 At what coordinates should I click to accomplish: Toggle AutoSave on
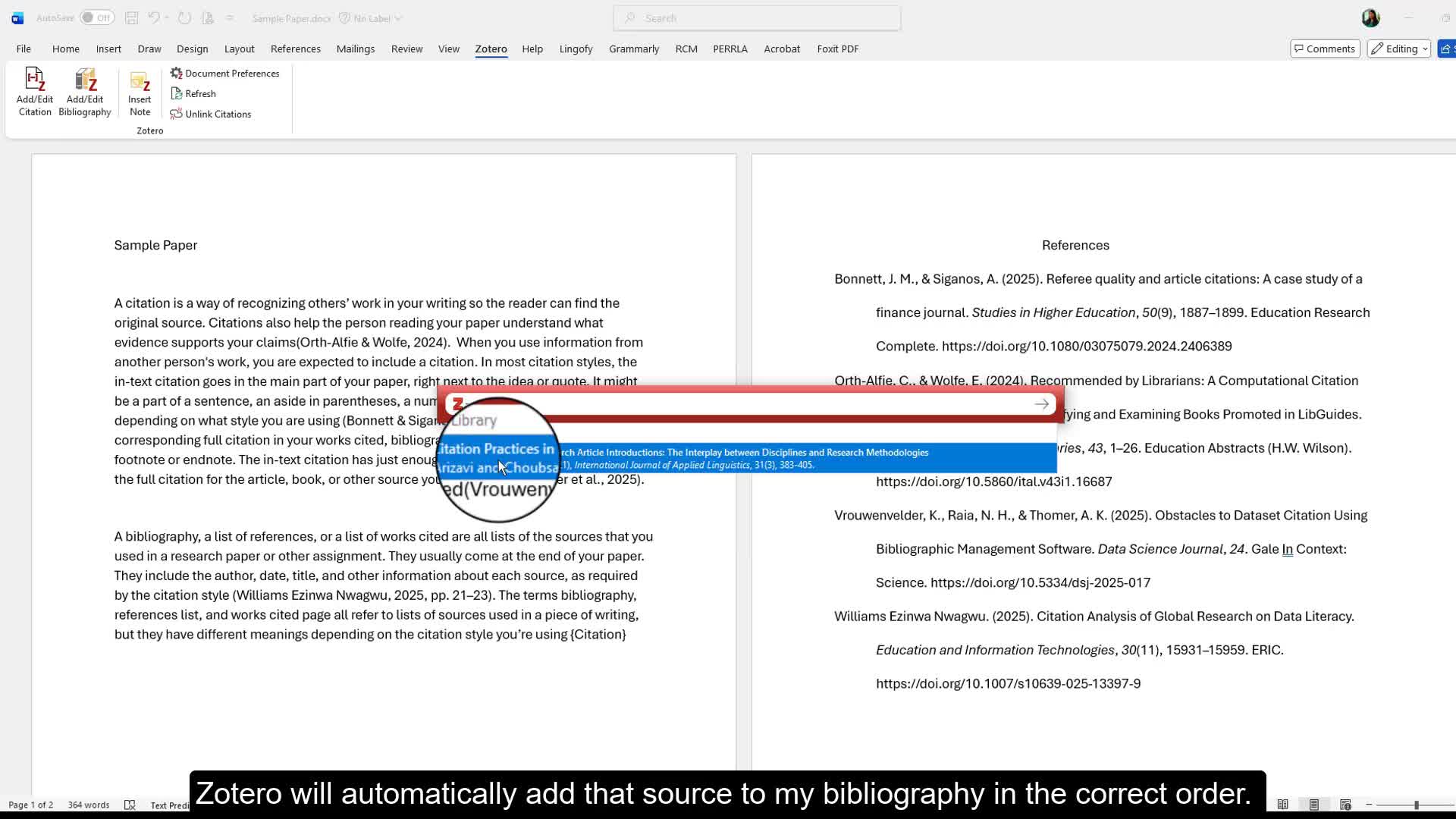97,17
